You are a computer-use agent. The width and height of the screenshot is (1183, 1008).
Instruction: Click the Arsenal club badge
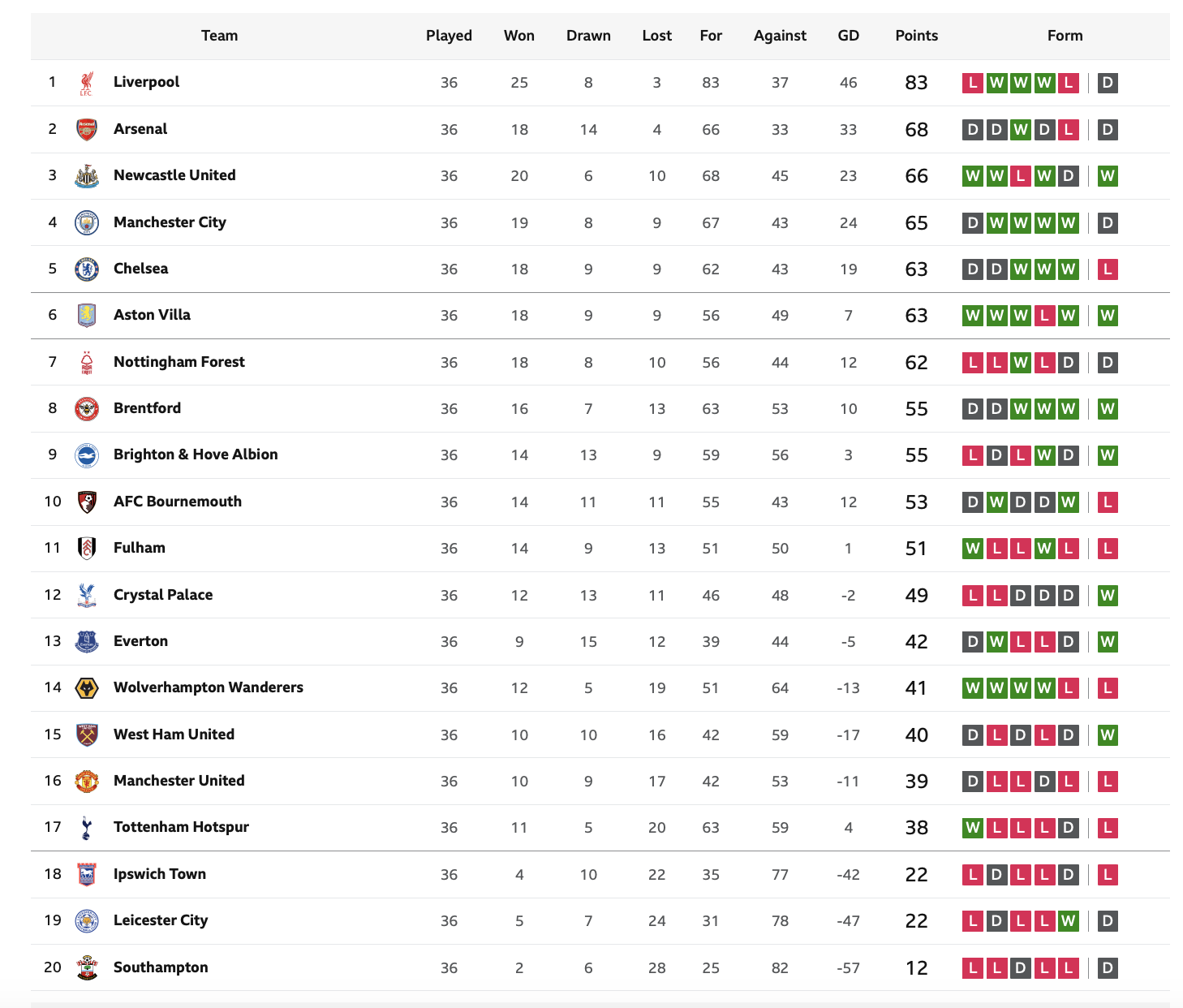coord(87,129)
